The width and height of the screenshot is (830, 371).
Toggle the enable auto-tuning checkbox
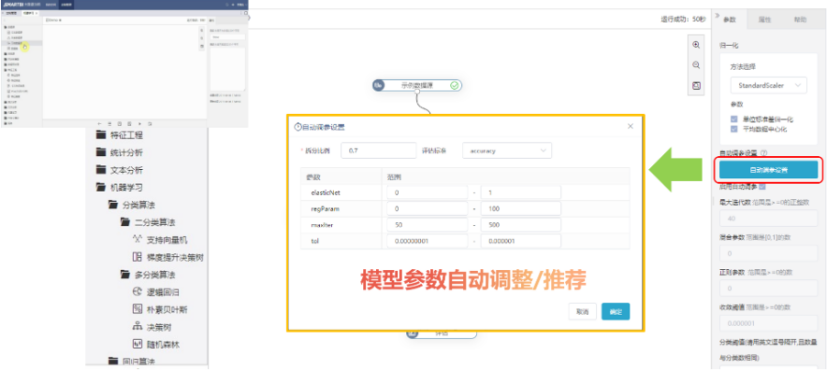762,186
